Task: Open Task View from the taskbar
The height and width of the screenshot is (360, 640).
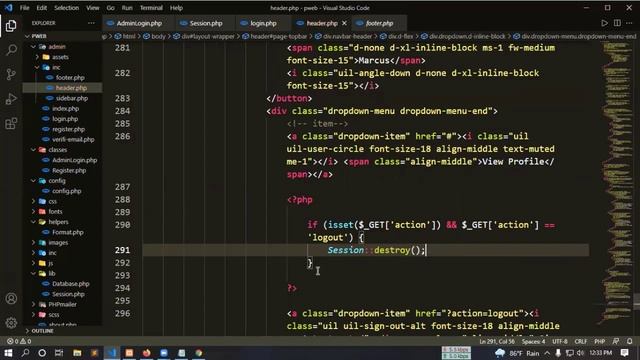Action: pos(59,353)
